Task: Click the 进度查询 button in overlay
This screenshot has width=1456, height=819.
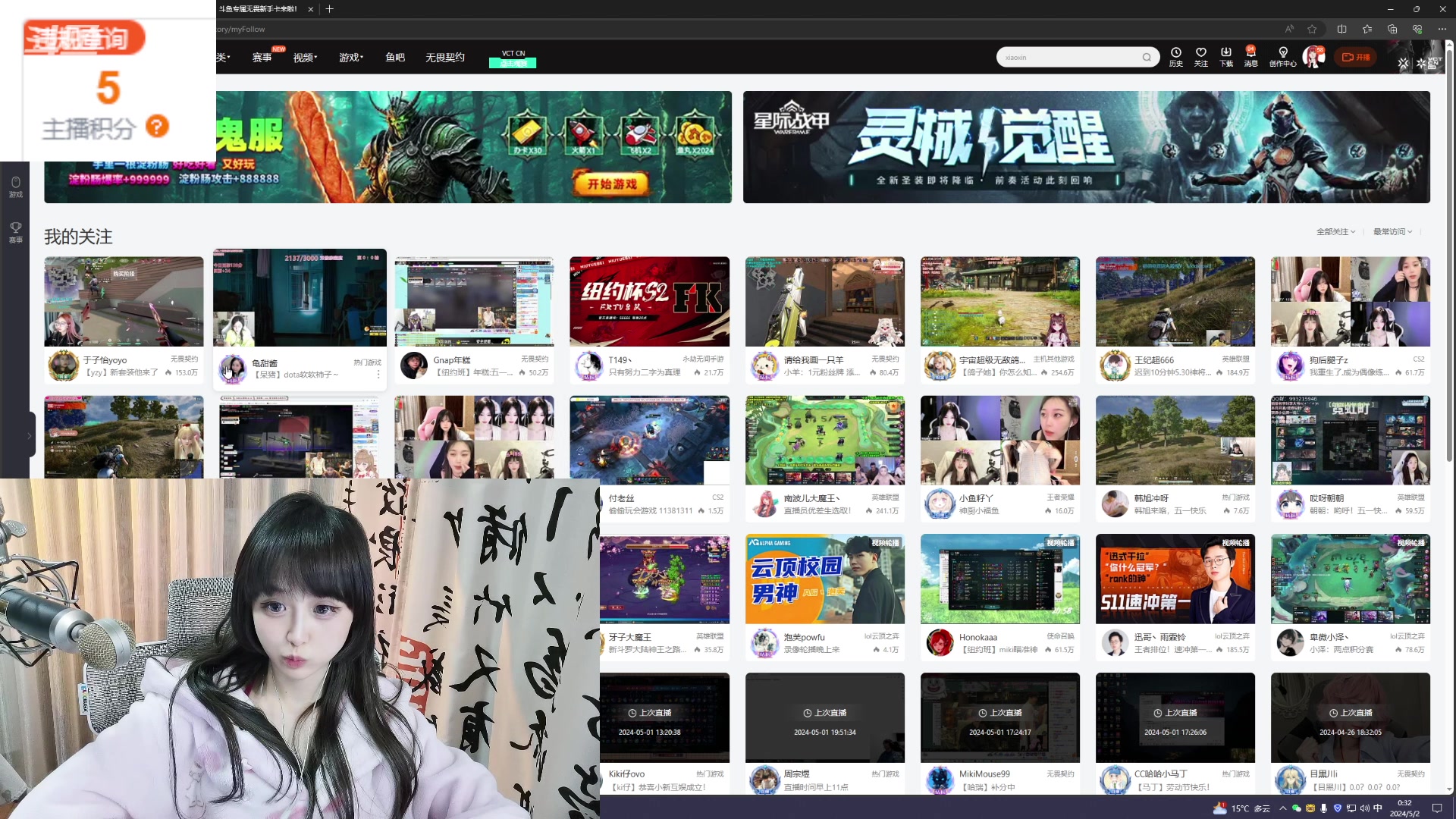Action: click(83, 38)
